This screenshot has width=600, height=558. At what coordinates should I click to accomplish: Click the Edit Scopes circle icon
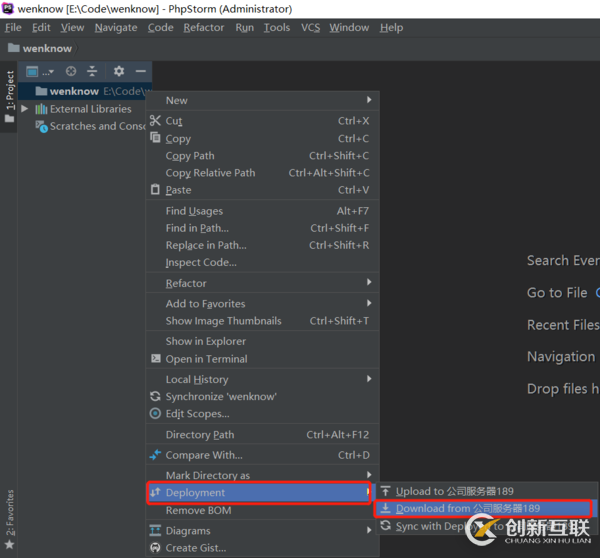[155, 413]
